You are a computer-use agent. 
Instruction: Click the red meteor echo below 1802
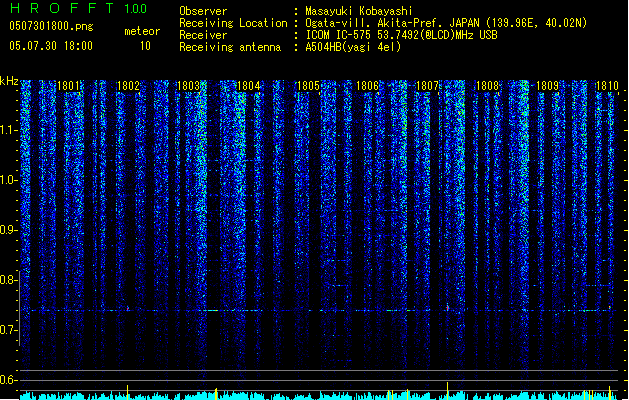pos(128,309)
